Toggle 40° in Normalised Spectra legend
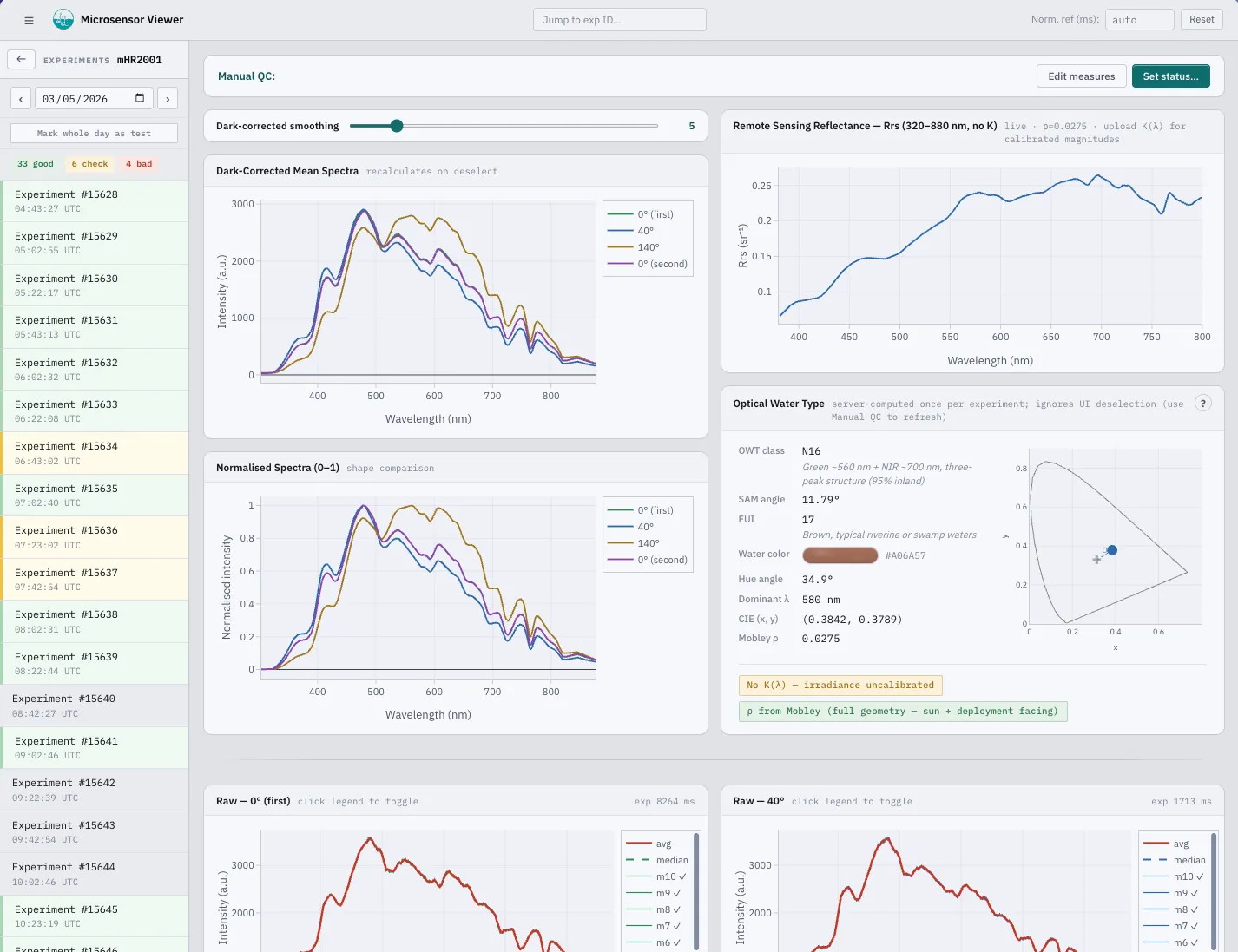The width and height of the screenshot is (1238, 952). [648, 527]
